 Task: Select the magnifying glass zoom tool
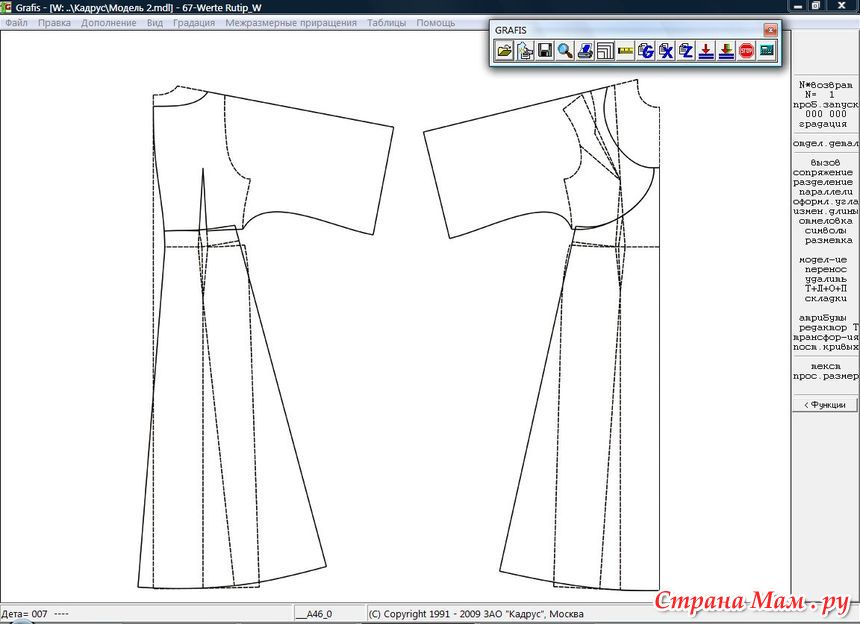pos(565,51)
